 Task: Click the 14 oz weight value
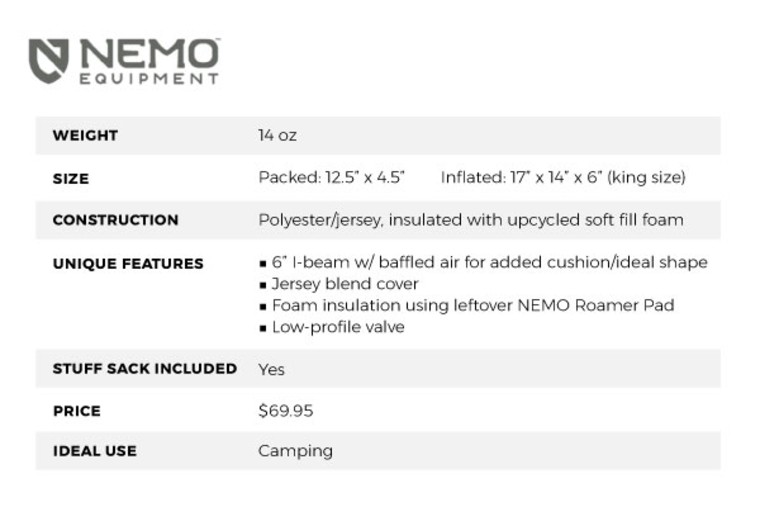277,135
